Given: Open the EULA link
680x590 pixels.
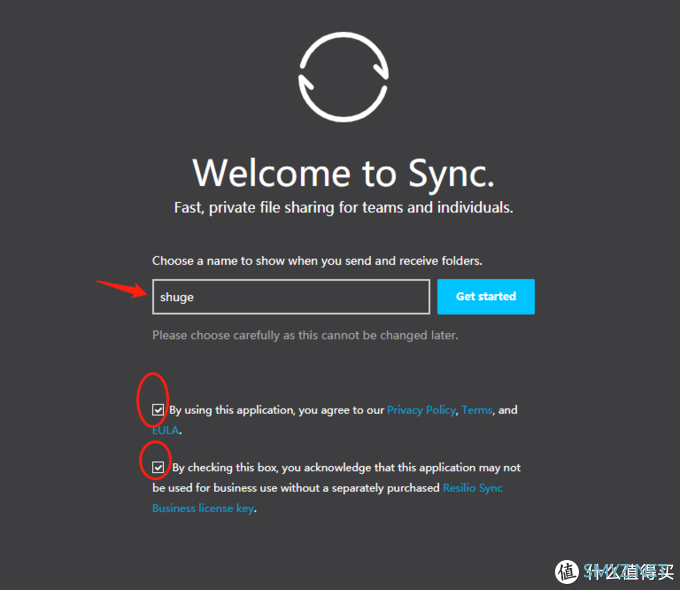Looking at the screenshot, I should pos(165,430).
